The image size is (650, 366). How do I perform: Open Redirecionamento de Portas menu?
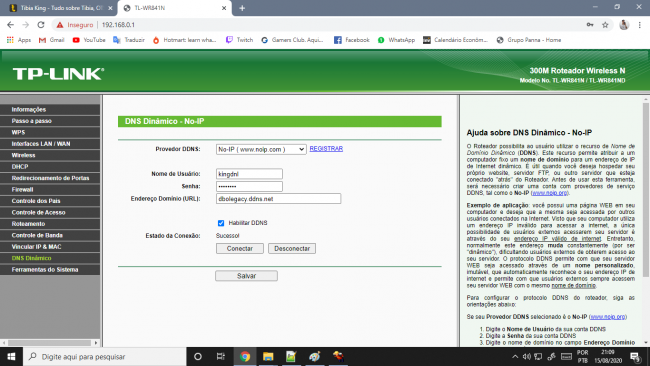tap(50, 178)
